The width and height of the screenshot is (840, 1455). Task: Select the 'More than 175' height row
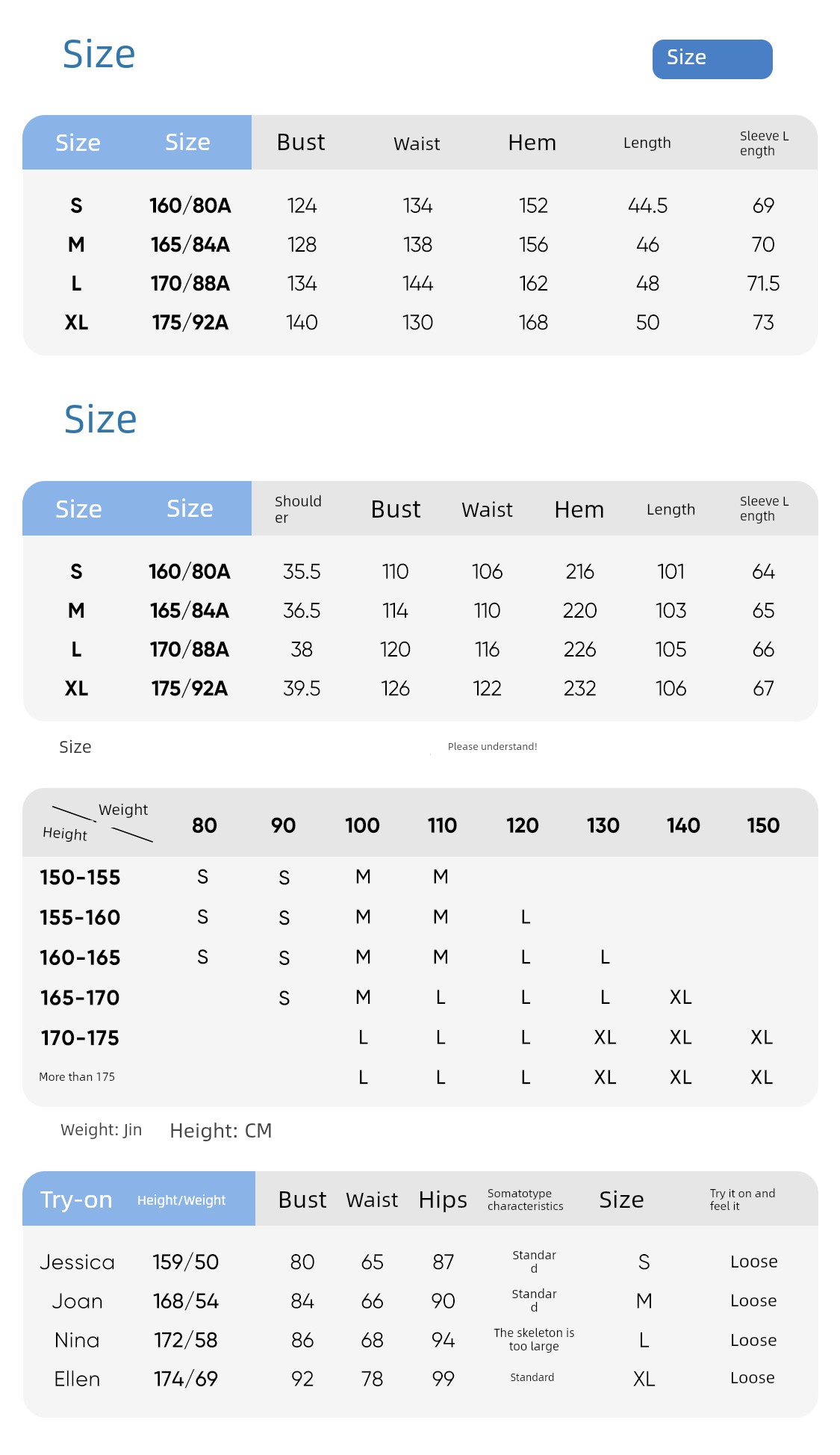(77, 1076)
